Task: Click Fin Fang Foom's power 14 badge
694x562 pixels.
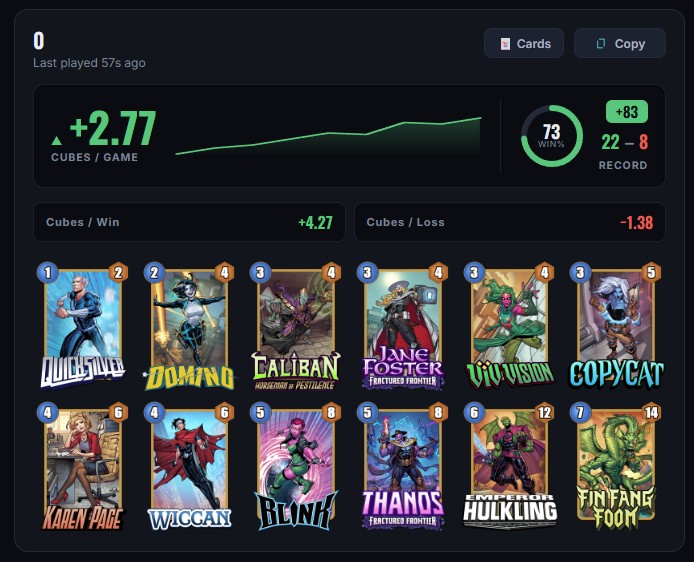Action: [651, 412]
